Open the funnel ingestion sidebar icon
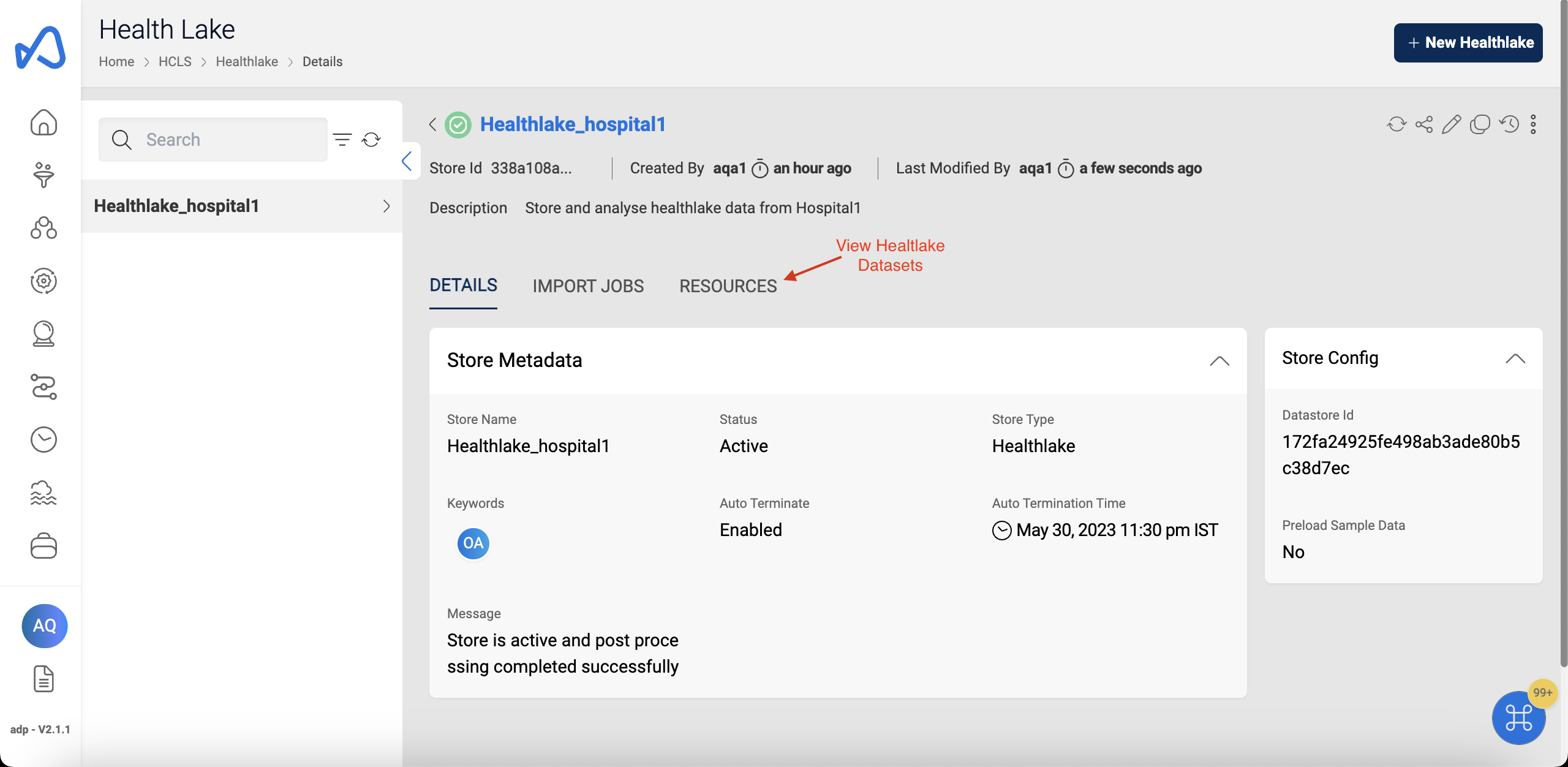This screenshot has width=1568, height=767. click(x=43, y=175)
